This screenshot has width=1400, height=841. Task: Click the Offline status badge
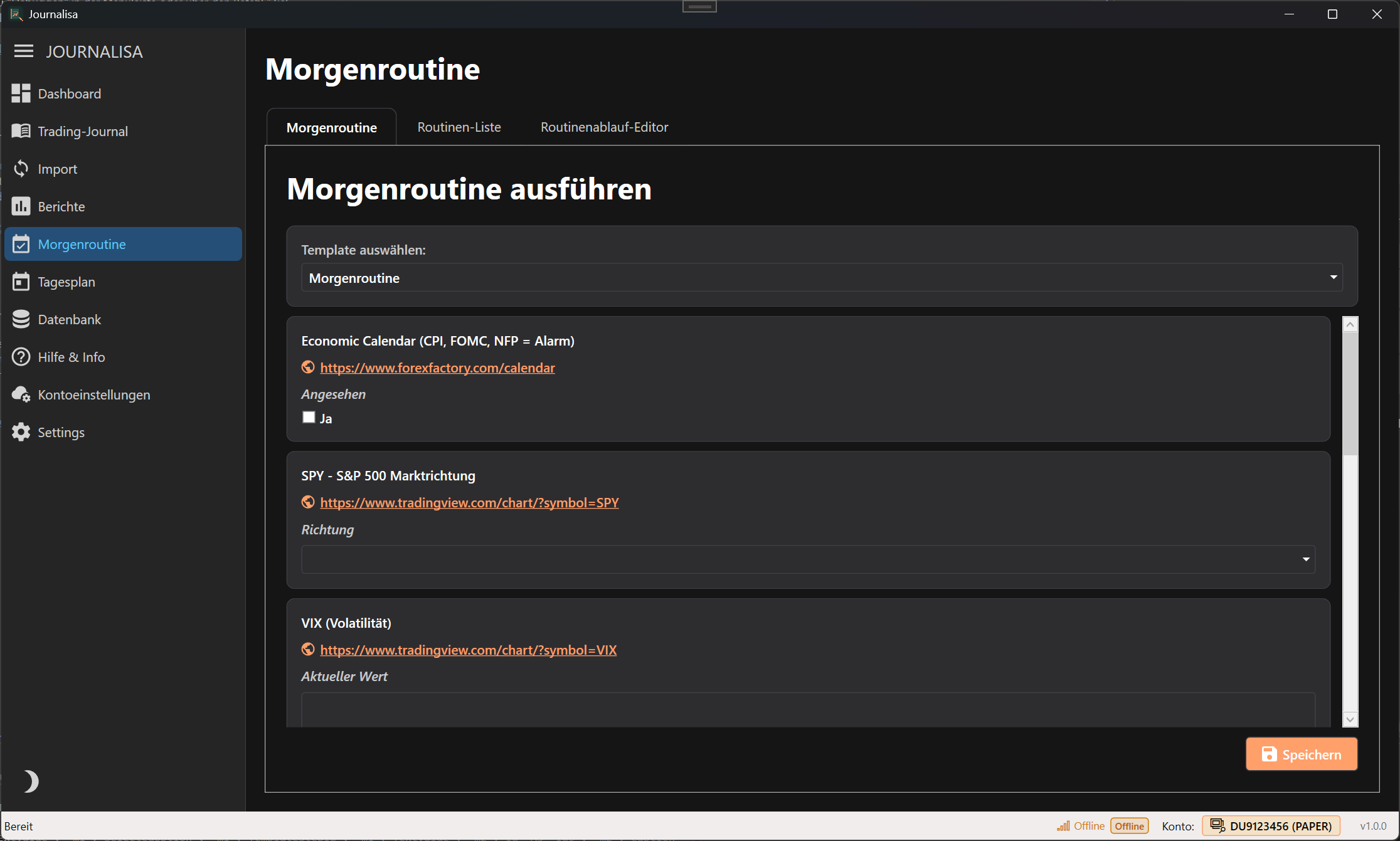tap(1128, 825)
